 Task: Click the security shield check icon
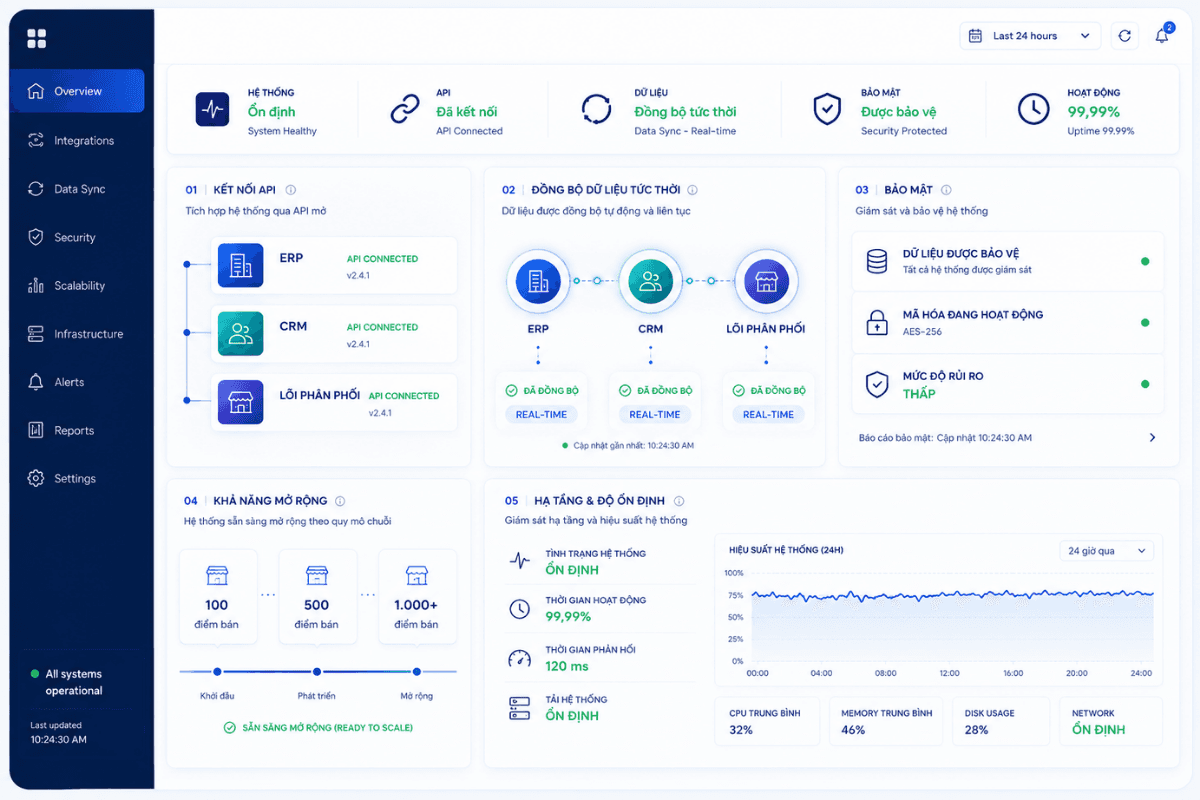coord(827,109)
